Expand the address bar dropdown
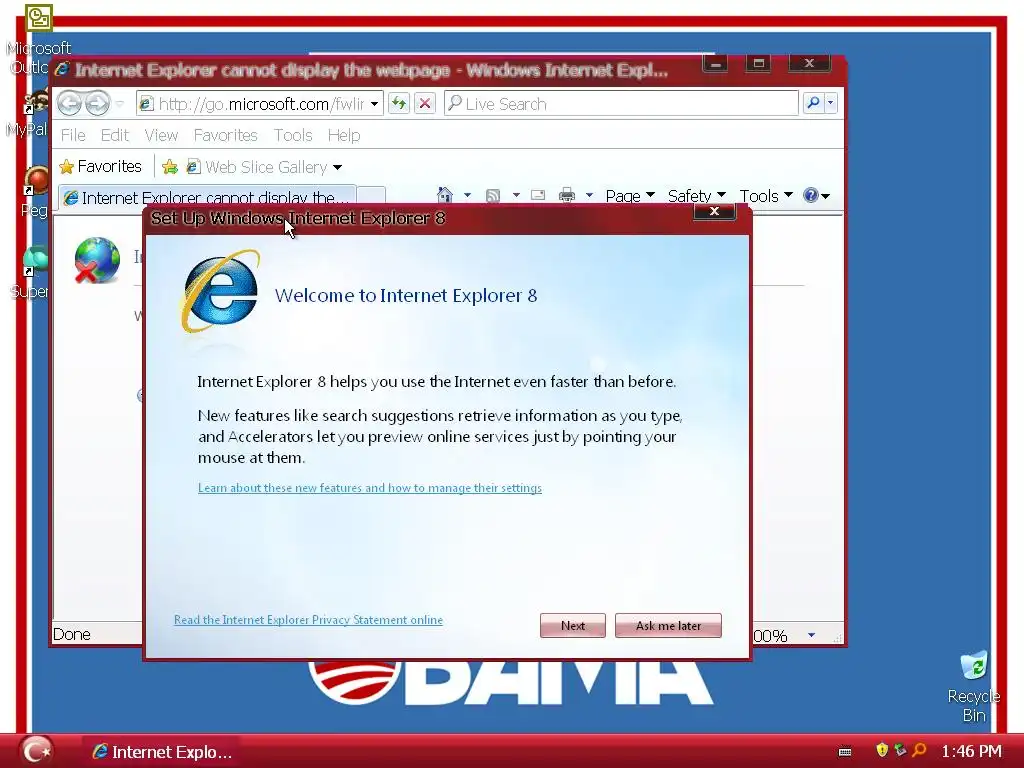Viewport: 1024px width, 768px height. [x=374, y=104]
